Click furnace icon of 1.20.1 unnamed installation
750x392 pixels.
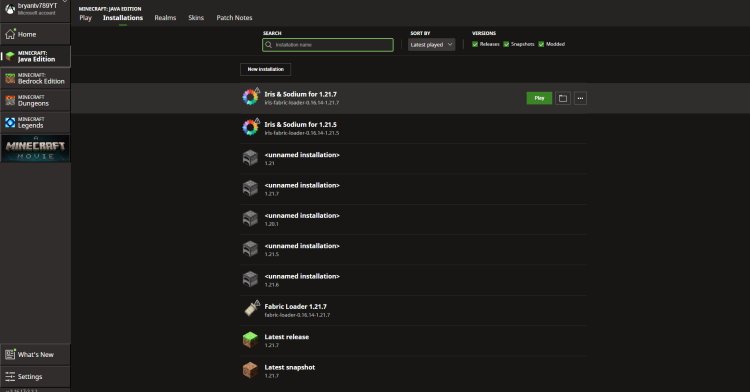(x=250, y=219)
